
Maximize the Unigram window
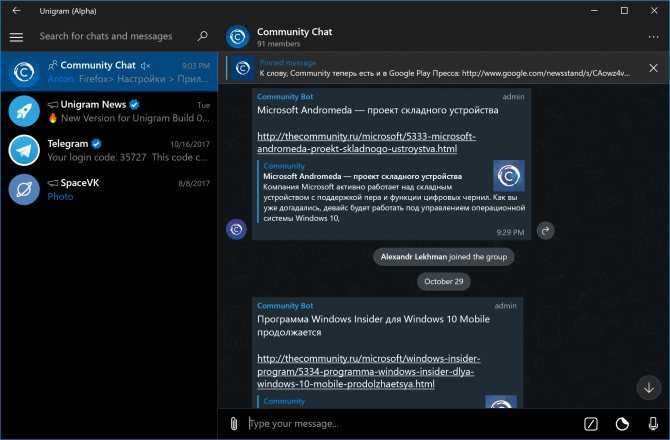[x=624, y=11]
